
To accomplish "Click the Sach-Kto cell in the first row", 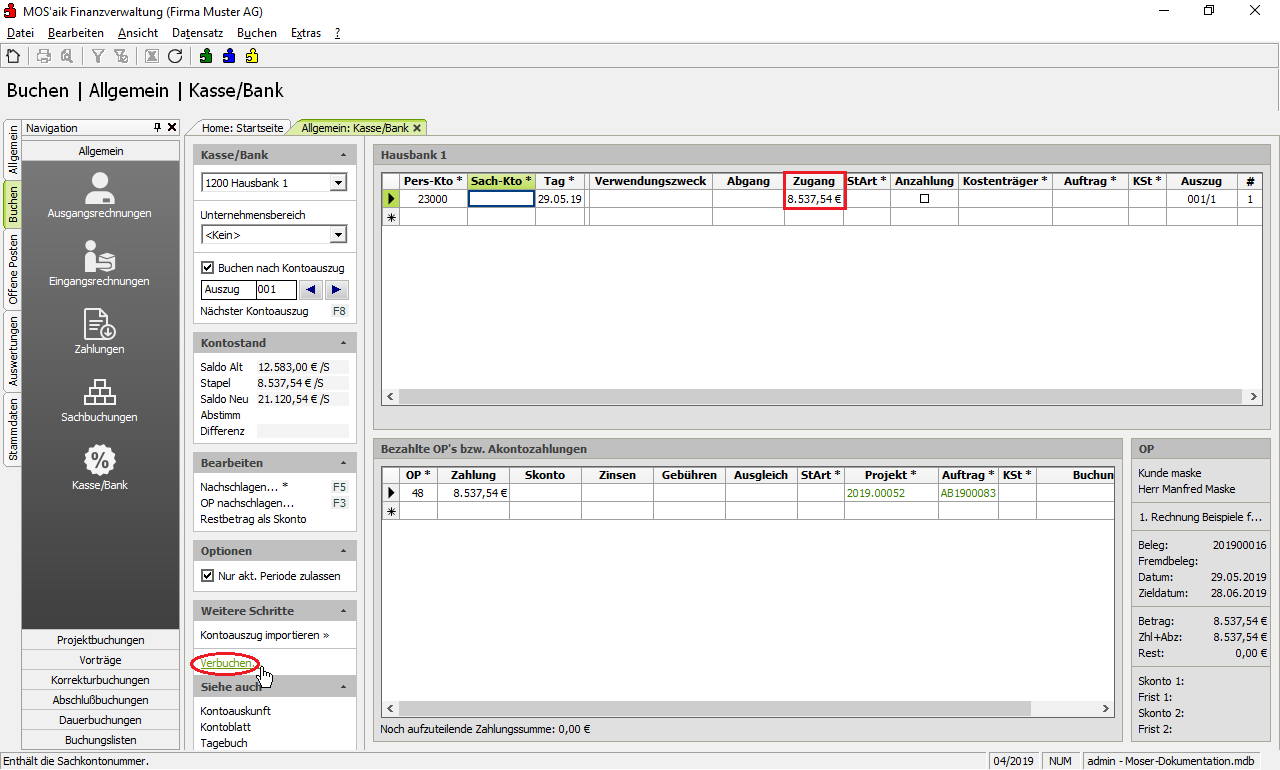I will [x=501, y=199].
